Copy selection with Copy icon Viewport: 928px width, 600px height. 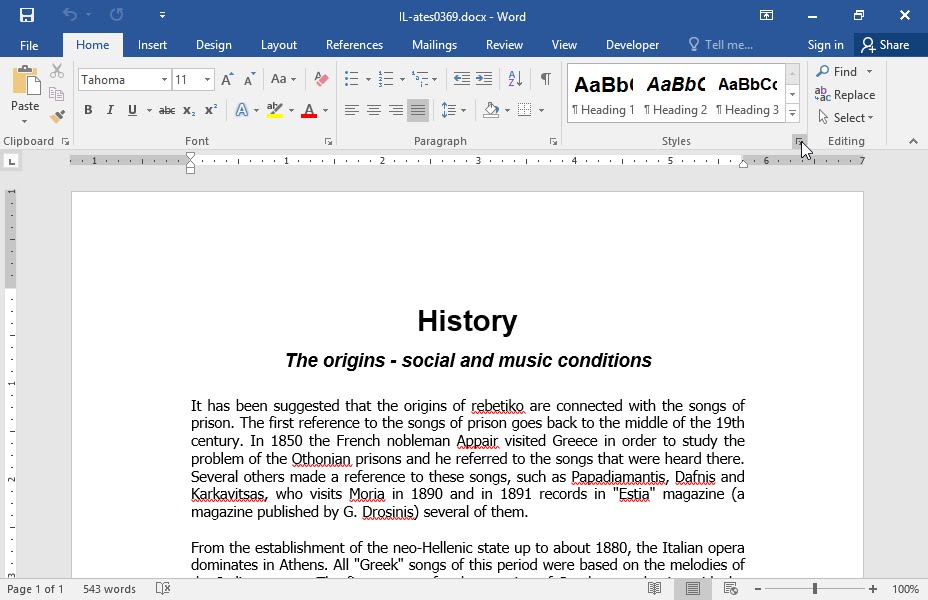coord(57,93)
